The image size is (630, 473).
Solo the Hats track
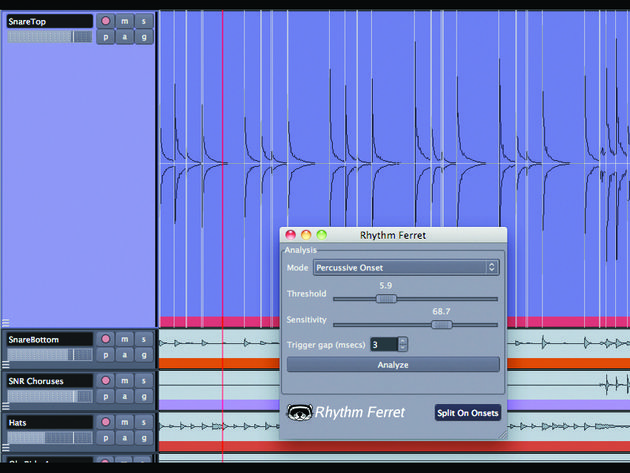click(x=144, y=422)
